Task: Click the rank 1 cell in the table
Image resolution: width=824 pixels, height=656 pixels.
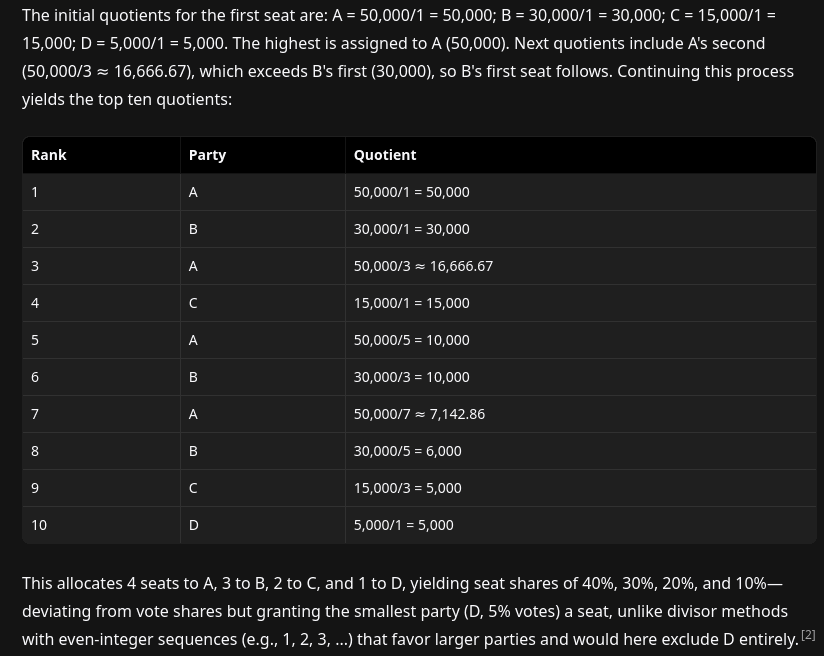Action: [35, 192]
